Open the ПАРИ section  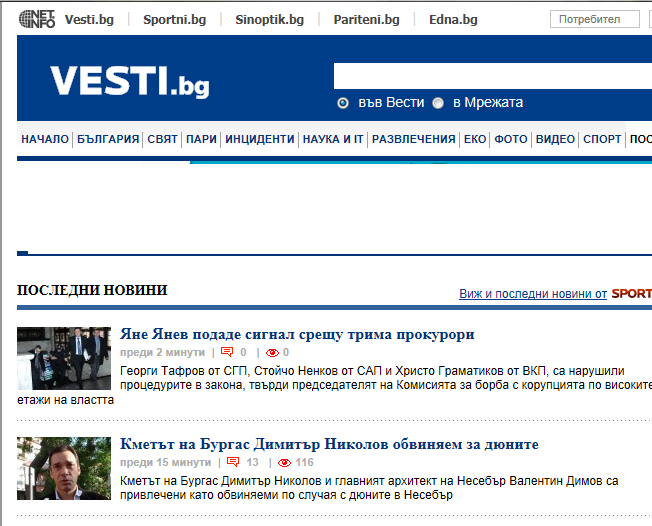pyautogui.click(x=201, y=139)
